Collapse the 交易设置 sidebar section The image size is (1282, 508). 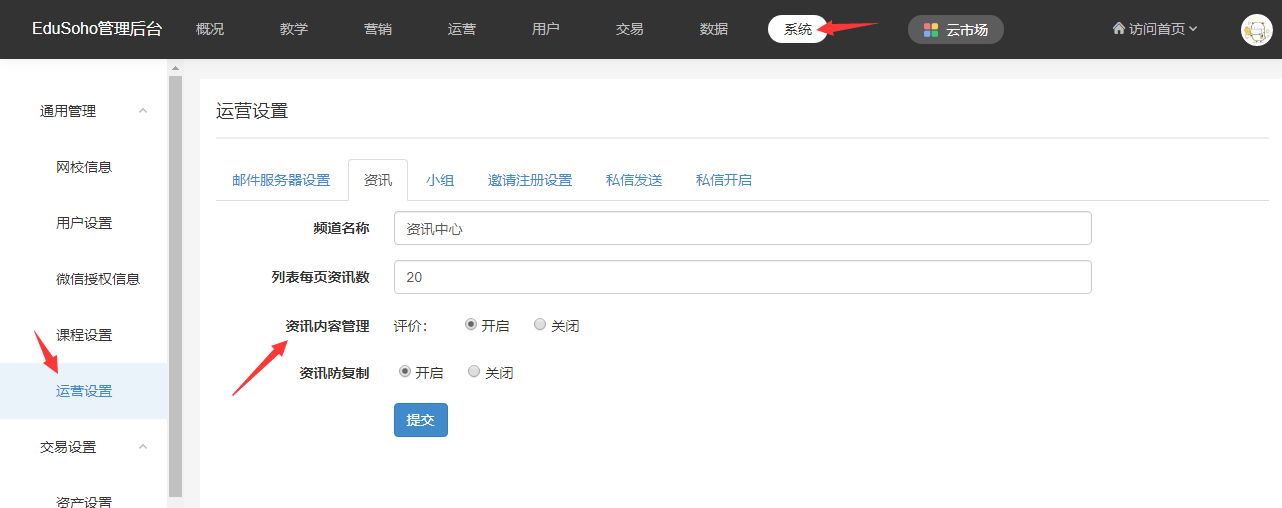pyautogui.click(x=143, y=447)
